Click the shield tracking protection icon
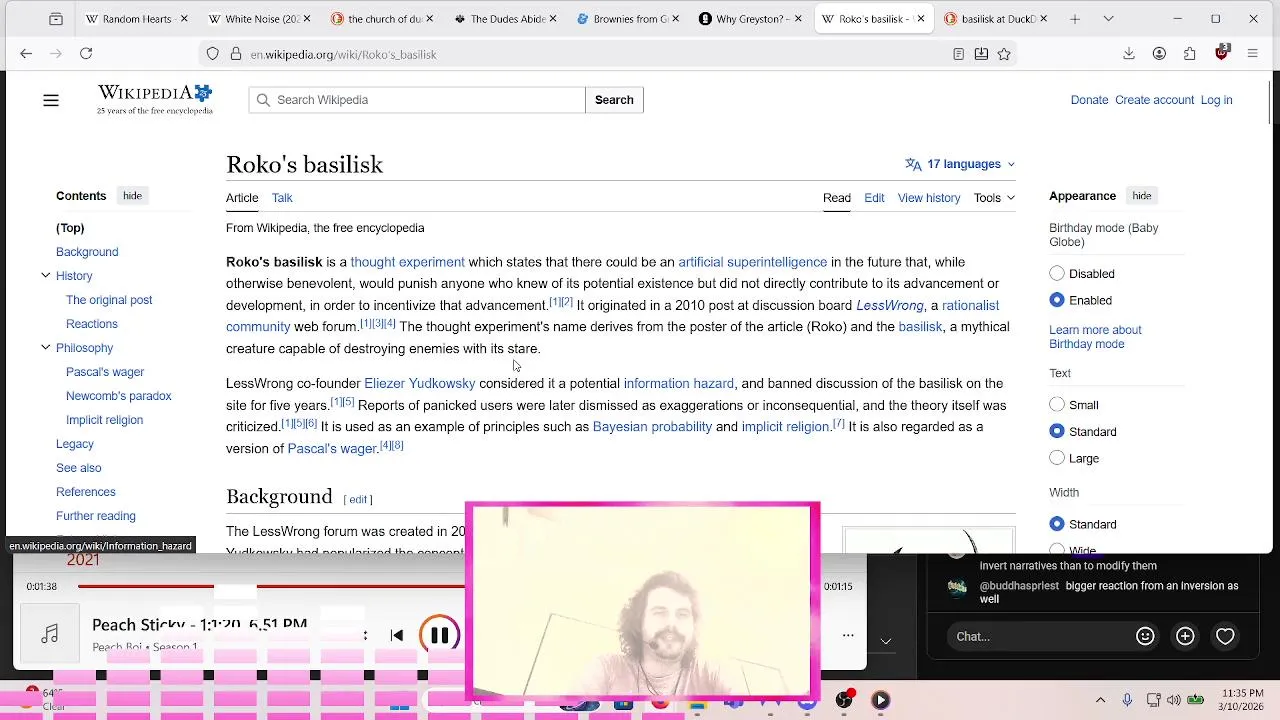This screenshot has height=720, width=1280. (x=213, y=54)
